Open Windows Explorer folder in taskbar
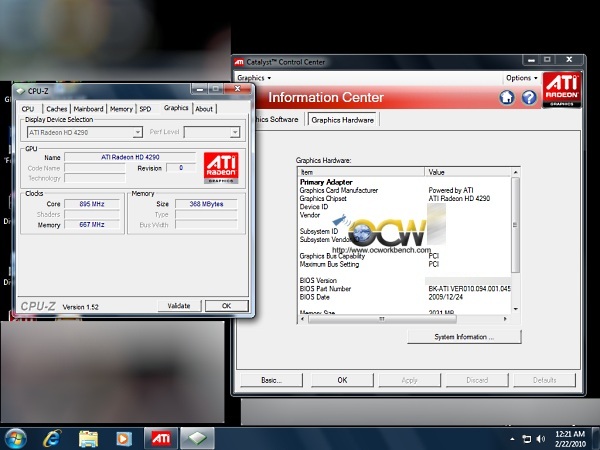 (x=88, y=439)
